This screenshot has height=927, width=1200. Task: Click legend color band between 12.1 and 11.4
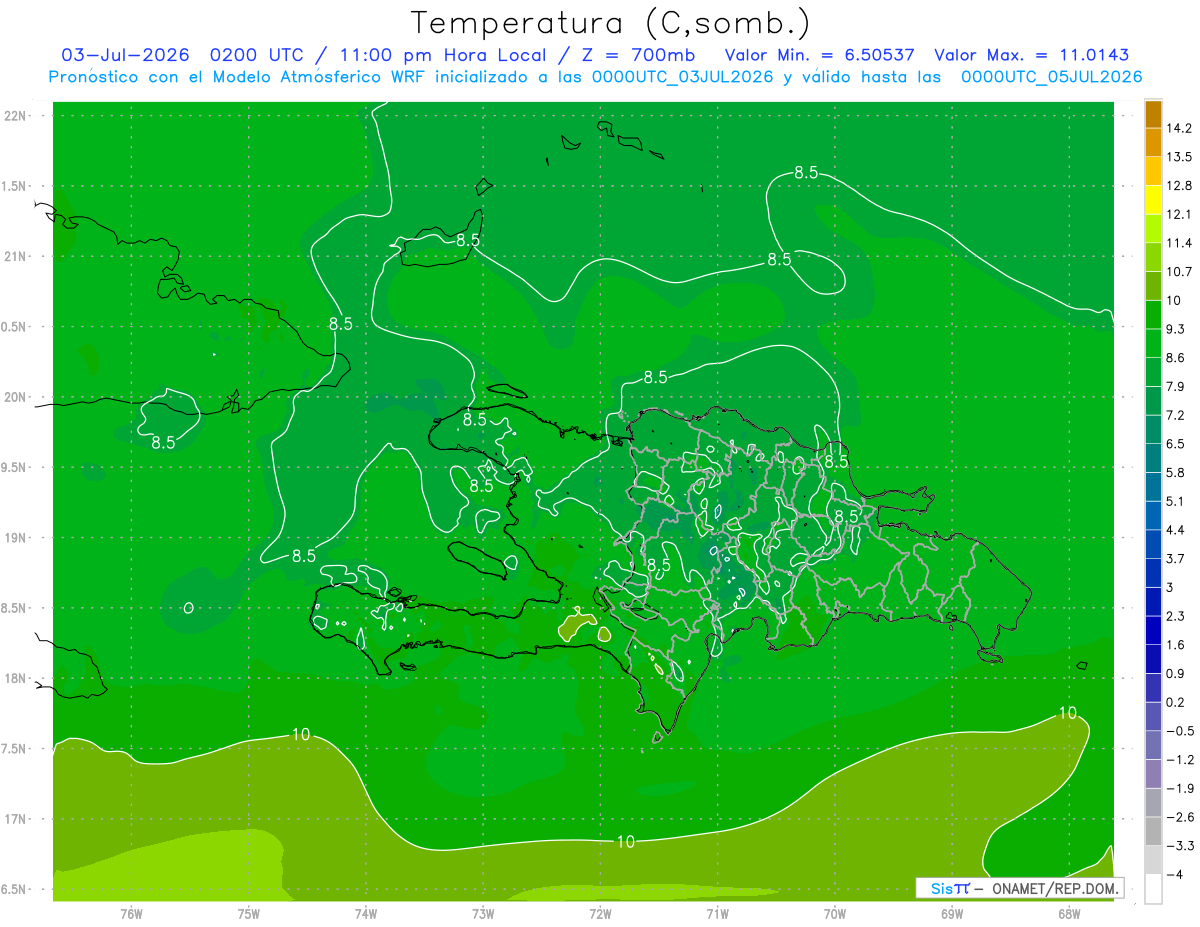pos(1153,229)
